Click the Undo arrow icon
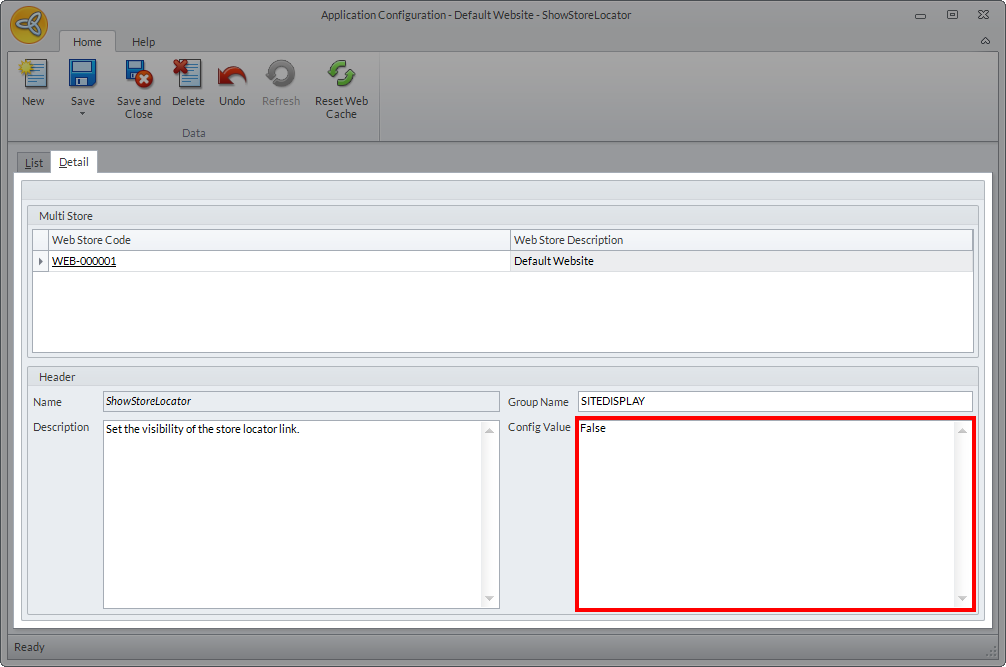 coord(232,75)
